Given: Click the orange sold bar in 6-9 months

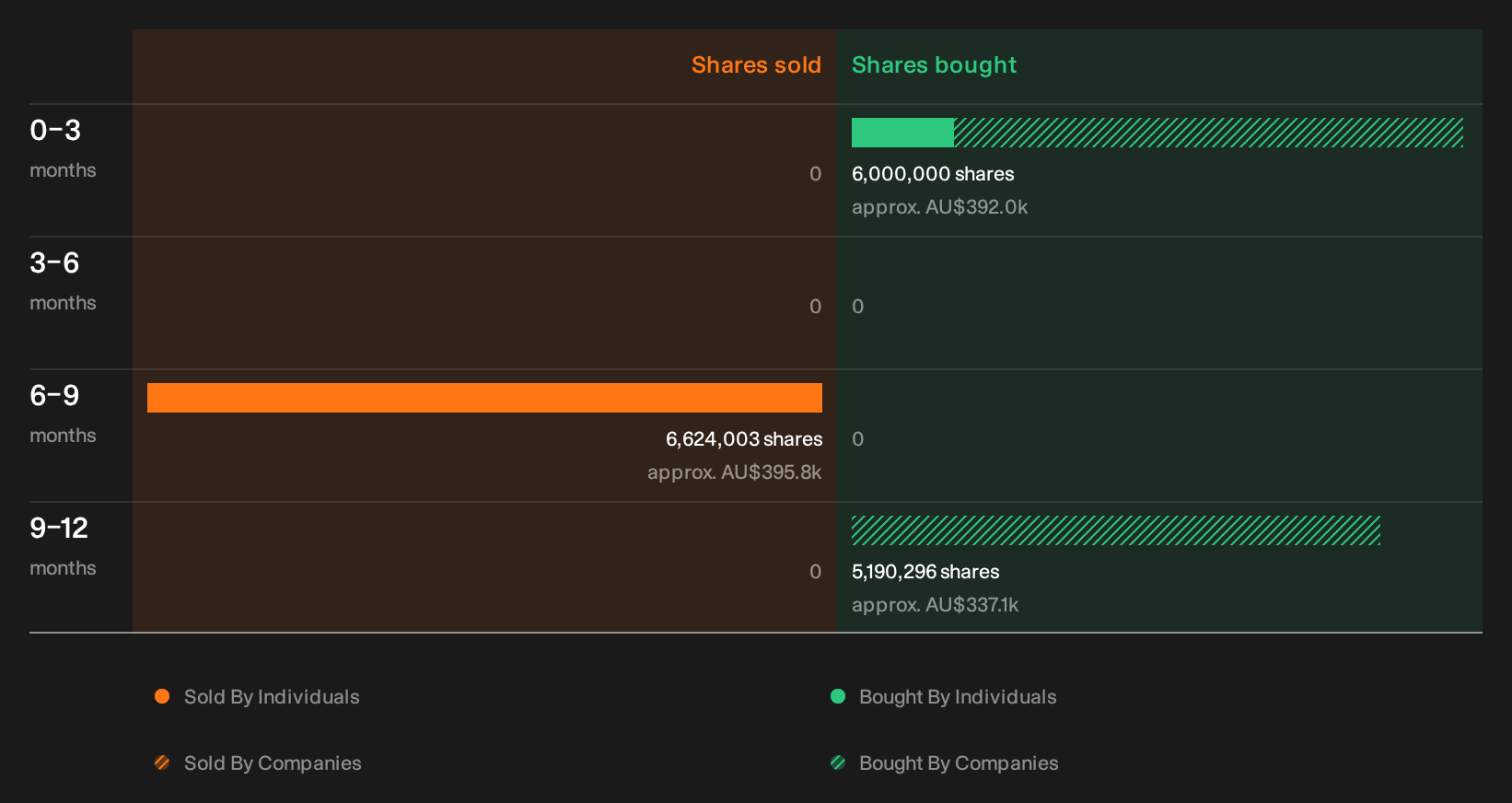Looking at the screenshot, I should point(484,398).
